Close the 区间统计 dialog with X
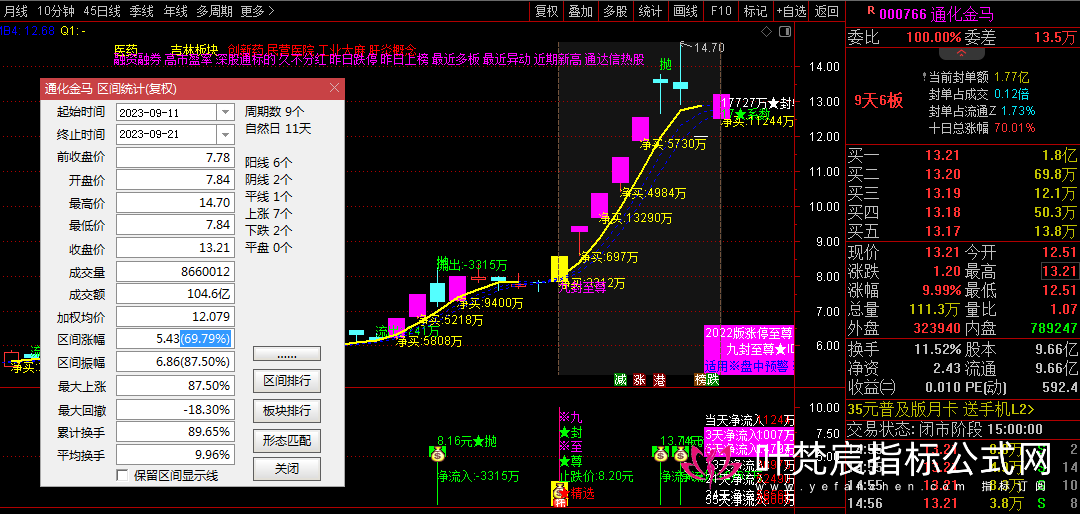The image size is (1080, 514). tap(334, 88)
